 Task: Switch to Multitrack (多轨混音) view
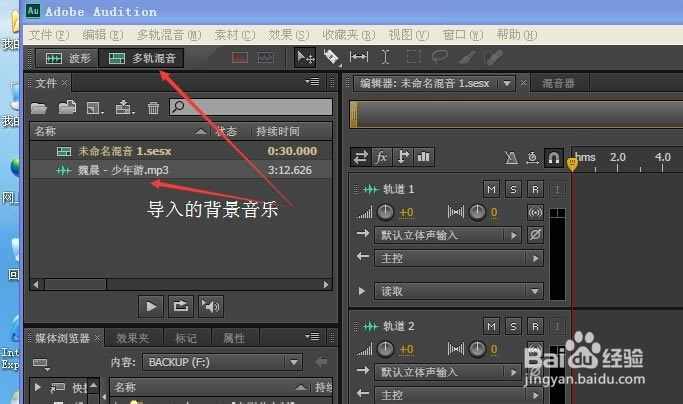tap(142, 58)
